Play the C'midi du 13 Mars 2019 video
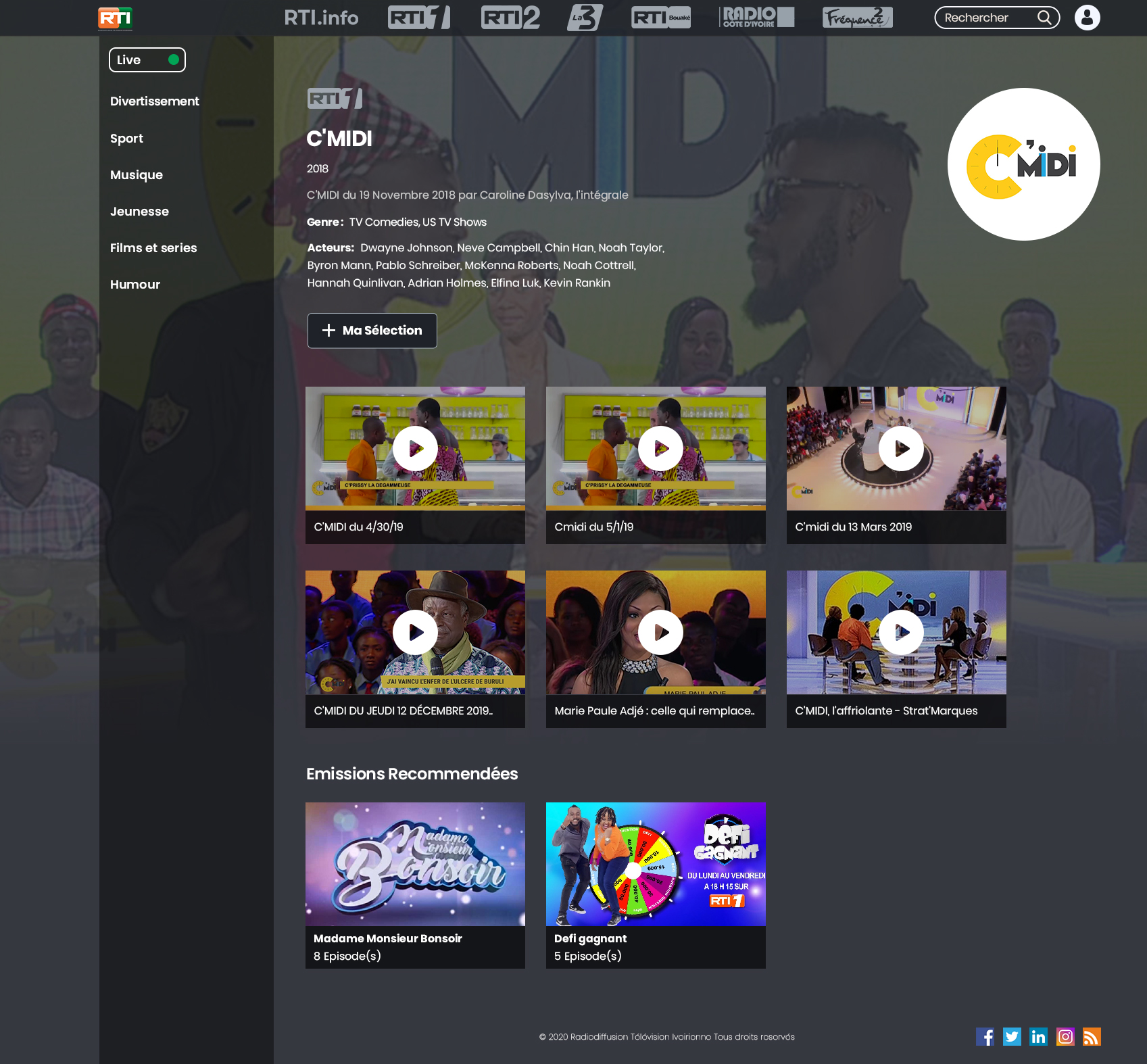Image resolution: width=1147 pixels, height=1064 pixels. click(x=901, y=448)
